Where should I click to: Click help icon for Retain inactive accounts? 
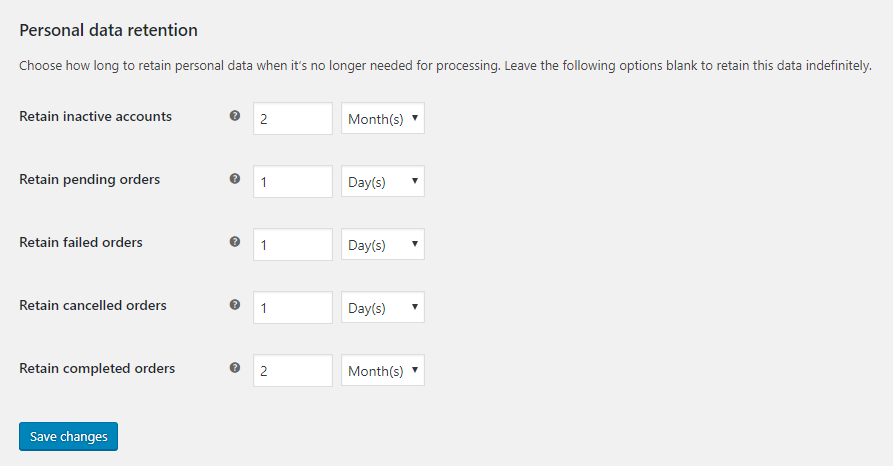[x=235, y=116]
